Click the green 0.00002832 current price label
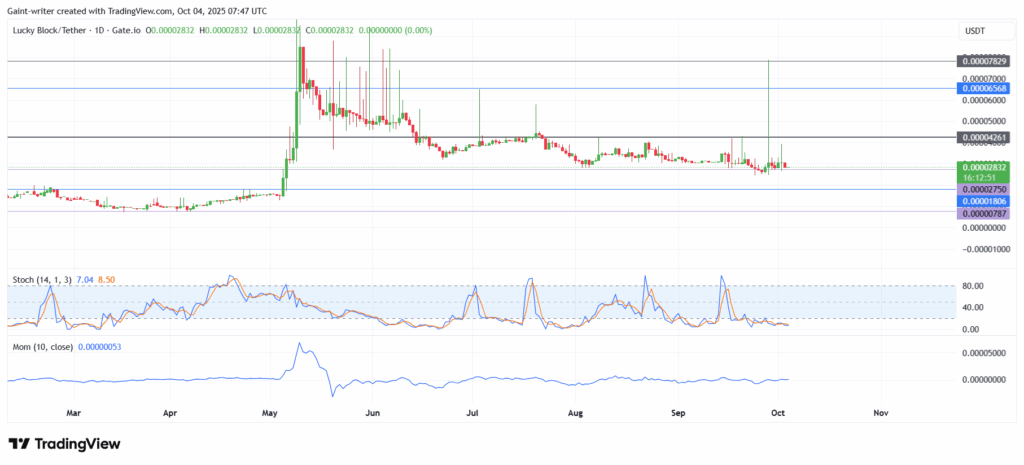1024x465 pixels. (x=983, y=167)
